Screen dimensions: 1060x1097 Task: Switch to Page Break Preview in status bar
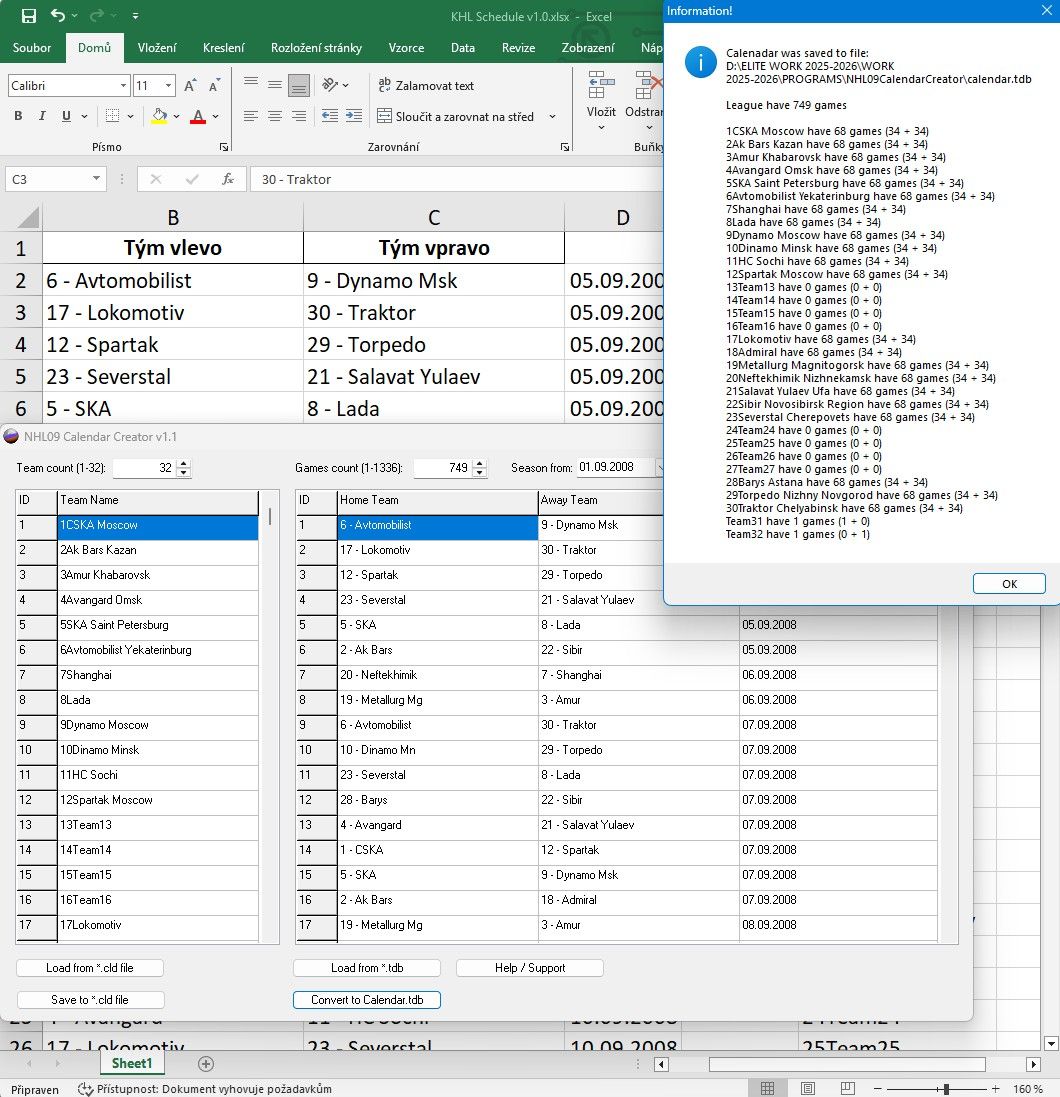[848, 1089]
